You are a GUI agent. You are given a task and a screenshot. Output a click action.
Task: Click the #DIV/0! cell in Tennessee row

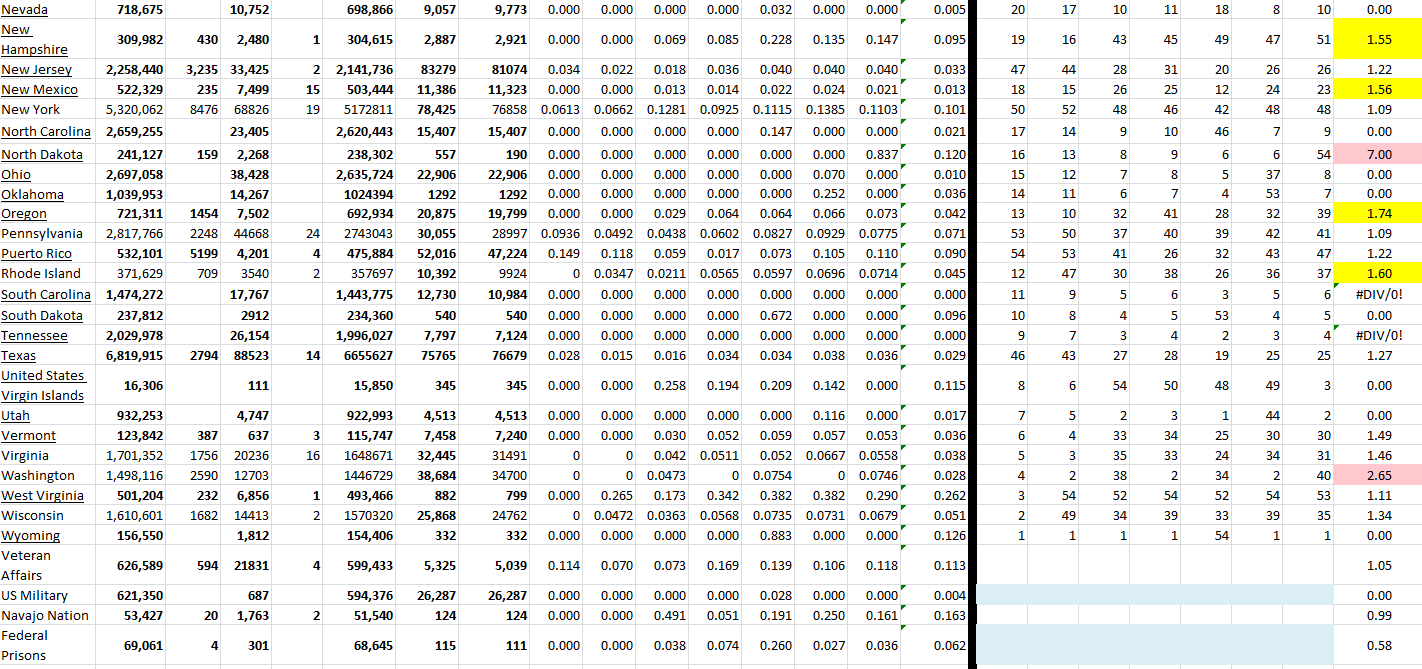pyautogui.click(x=1378, y=336)
